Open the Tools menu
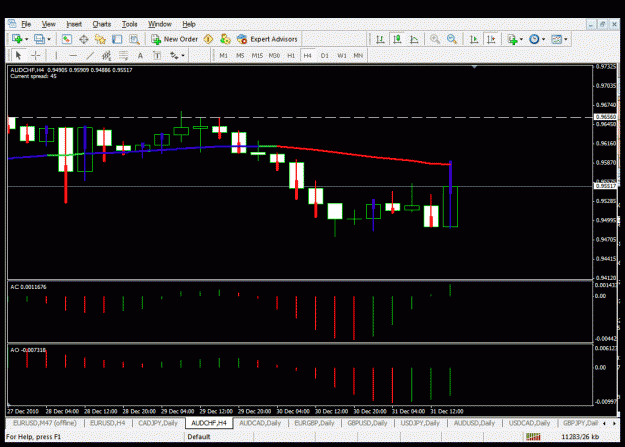 (x=130, y=24)
